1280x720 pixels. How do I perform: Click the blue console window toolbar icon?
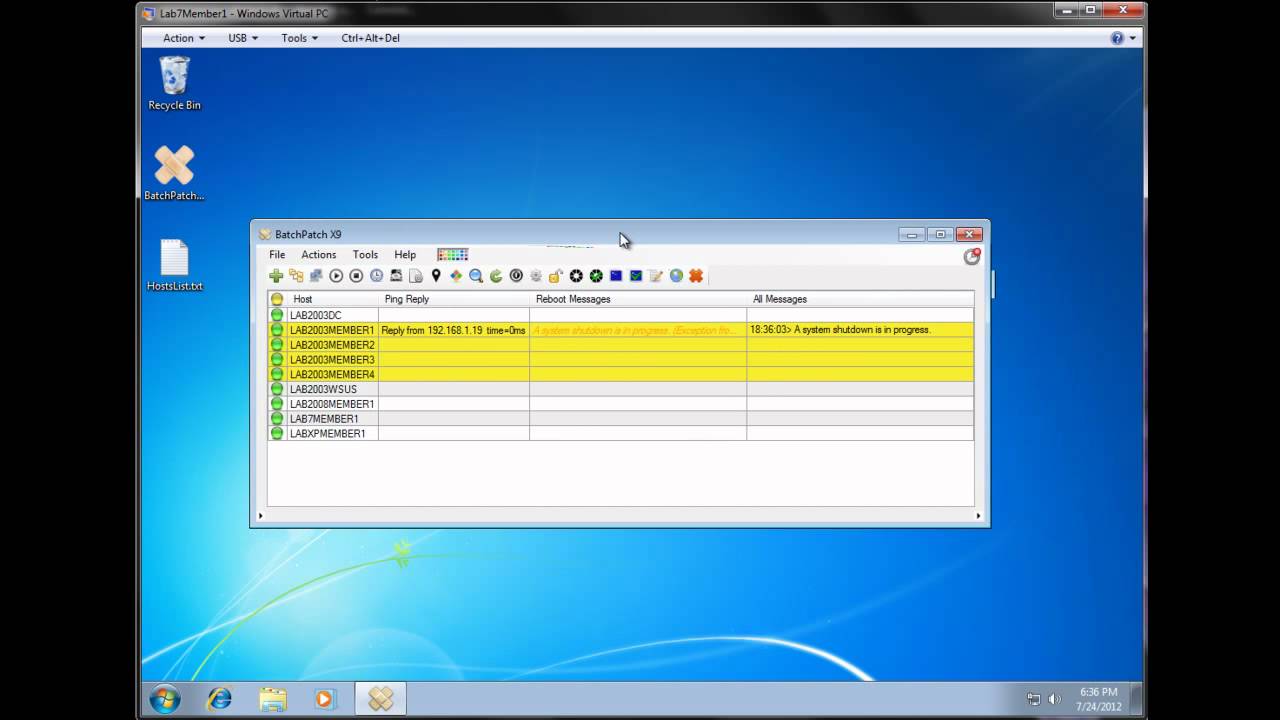[x=616, y=276]
